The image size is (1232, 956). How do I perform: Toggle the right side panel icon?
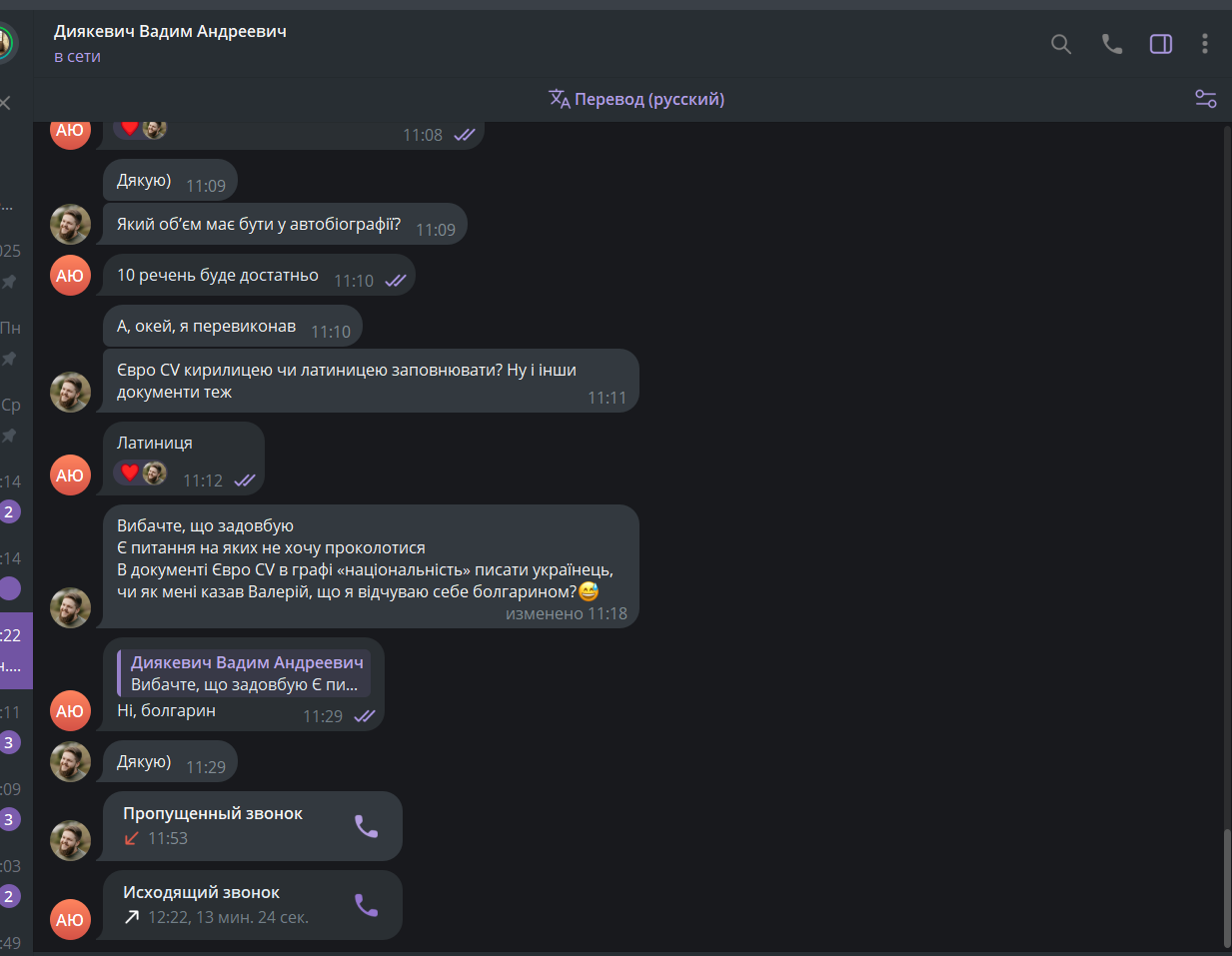(x=1160, y=44)
